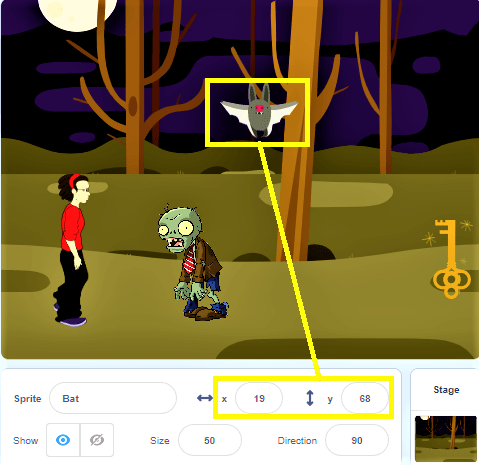Click the zombie sprite on the stage
This screenshot has width=479, height=465.
click(x=193, y=262)
